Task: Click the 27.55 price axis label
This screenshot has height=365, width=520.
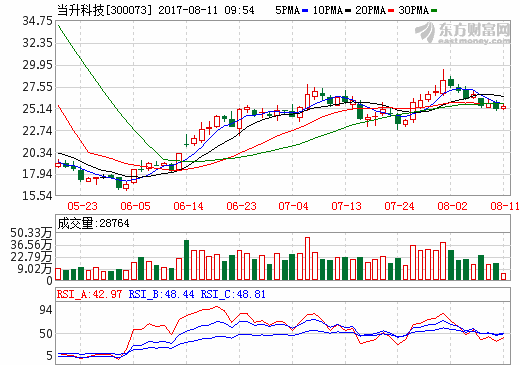Action: click(38, 87)
